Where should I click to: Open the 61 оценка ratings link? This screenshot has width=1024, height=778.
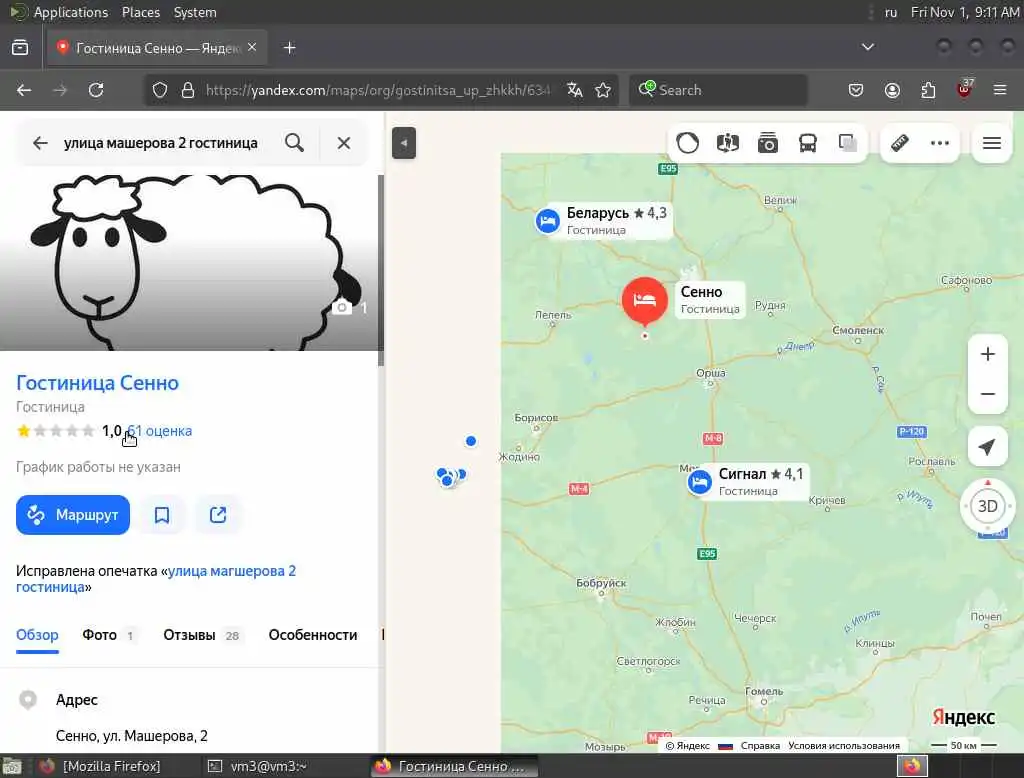click(x=159, y=431)
